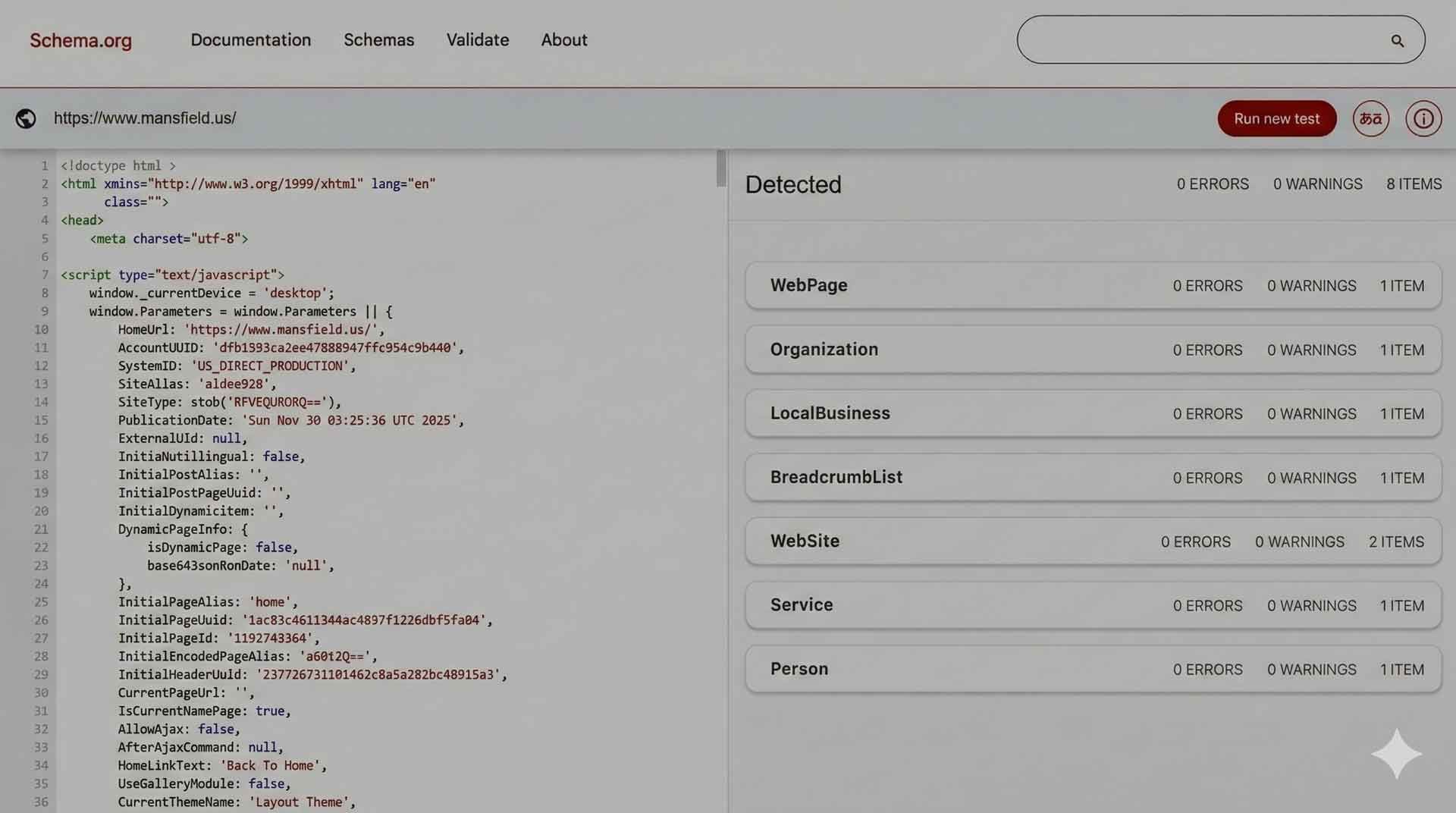Click the SystemID 'US_DIRECT_PRODUCTION' line

pyautogui.click(x=237, y=366)
